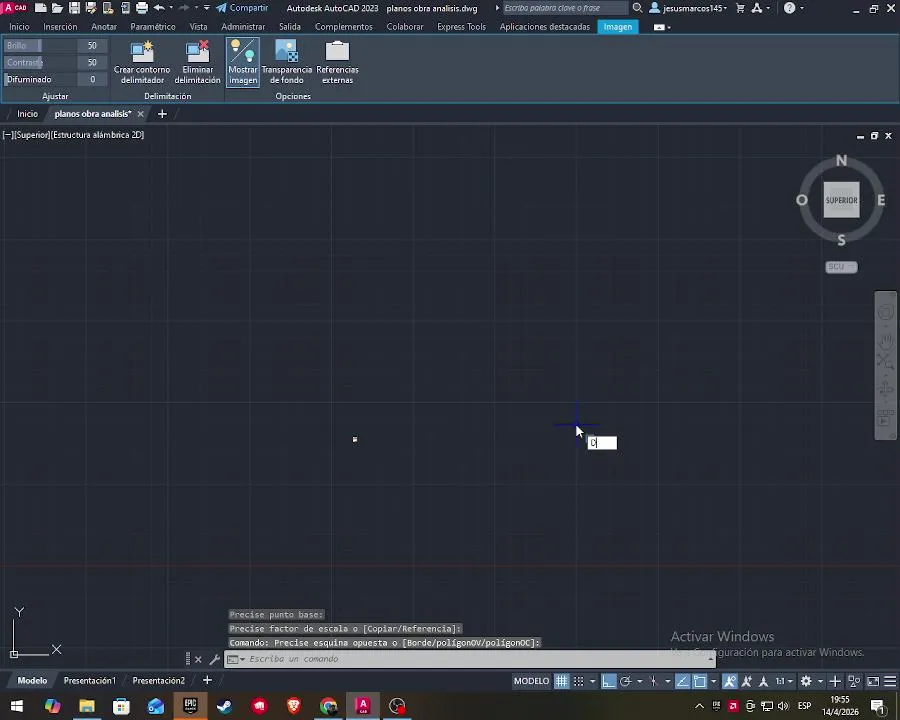
Task: Open status bar Customization hamburger icon
Action: (890, 681)
